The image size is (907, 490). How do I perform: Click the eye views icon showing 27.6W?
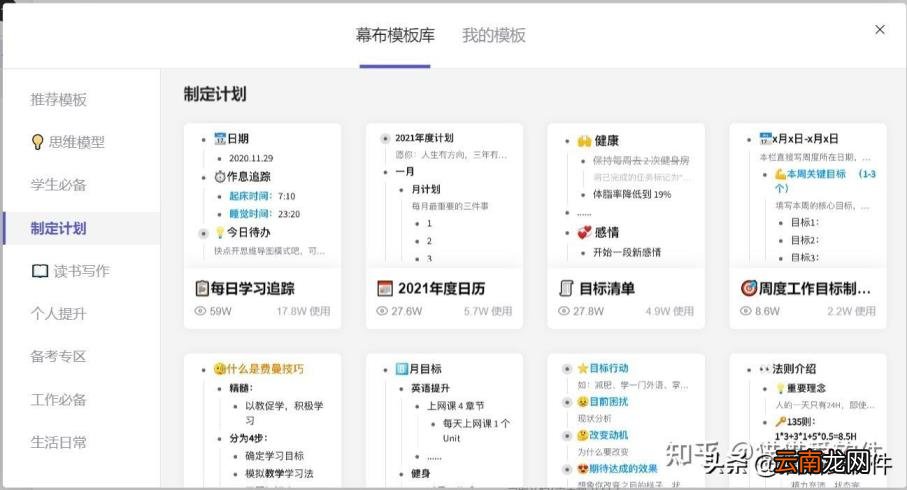[382, 311]
